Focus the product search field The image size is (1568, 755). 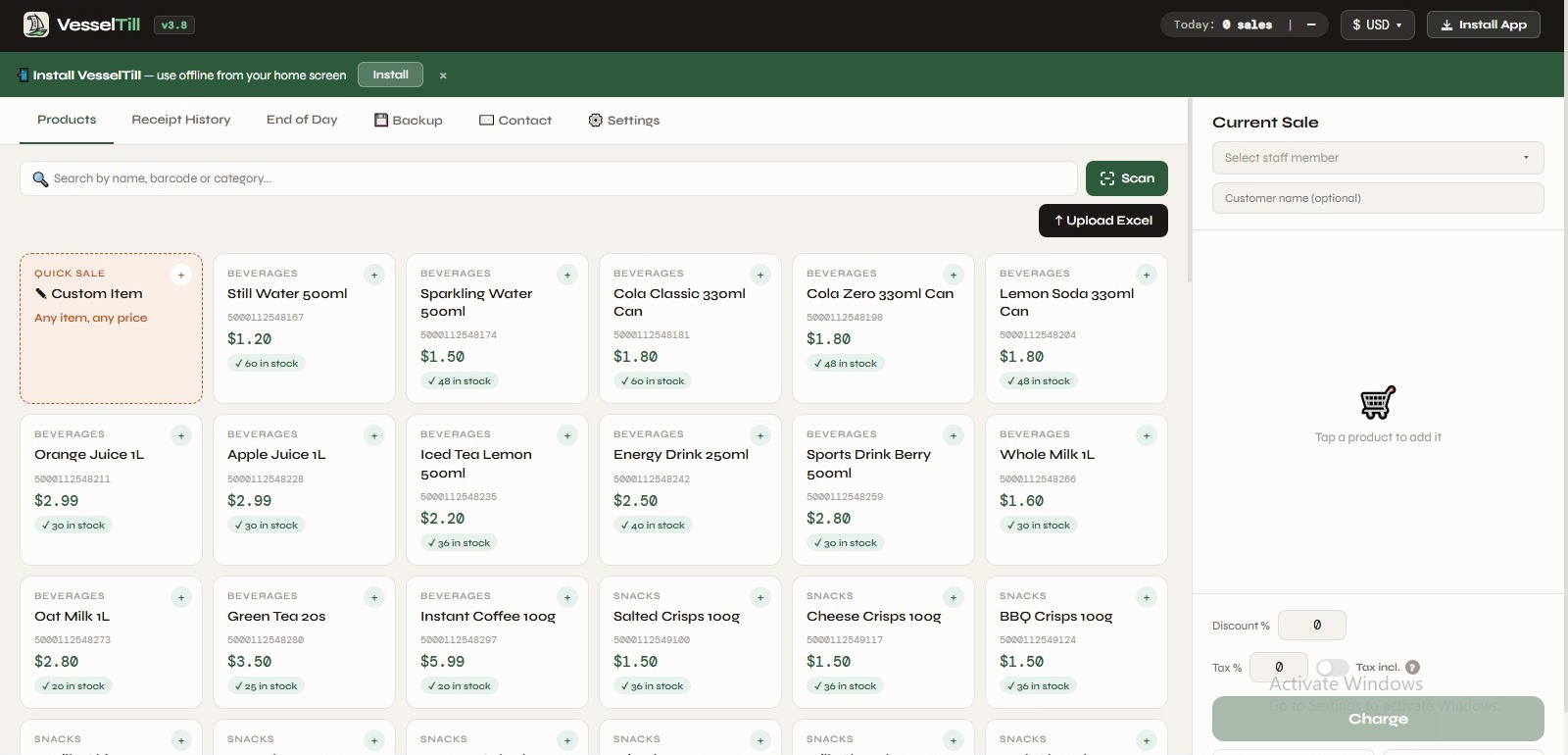[549, 178]
